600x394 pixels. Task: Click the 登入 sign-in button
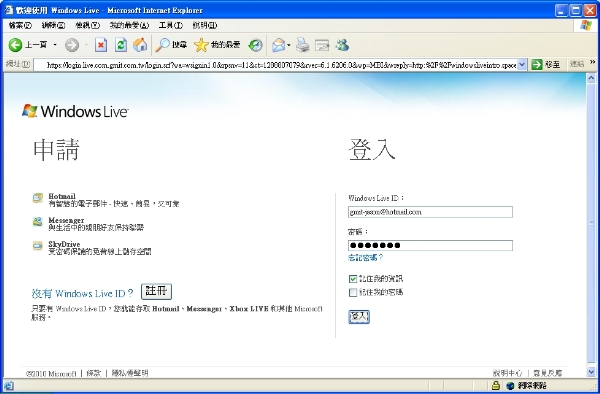coord(359,317)
